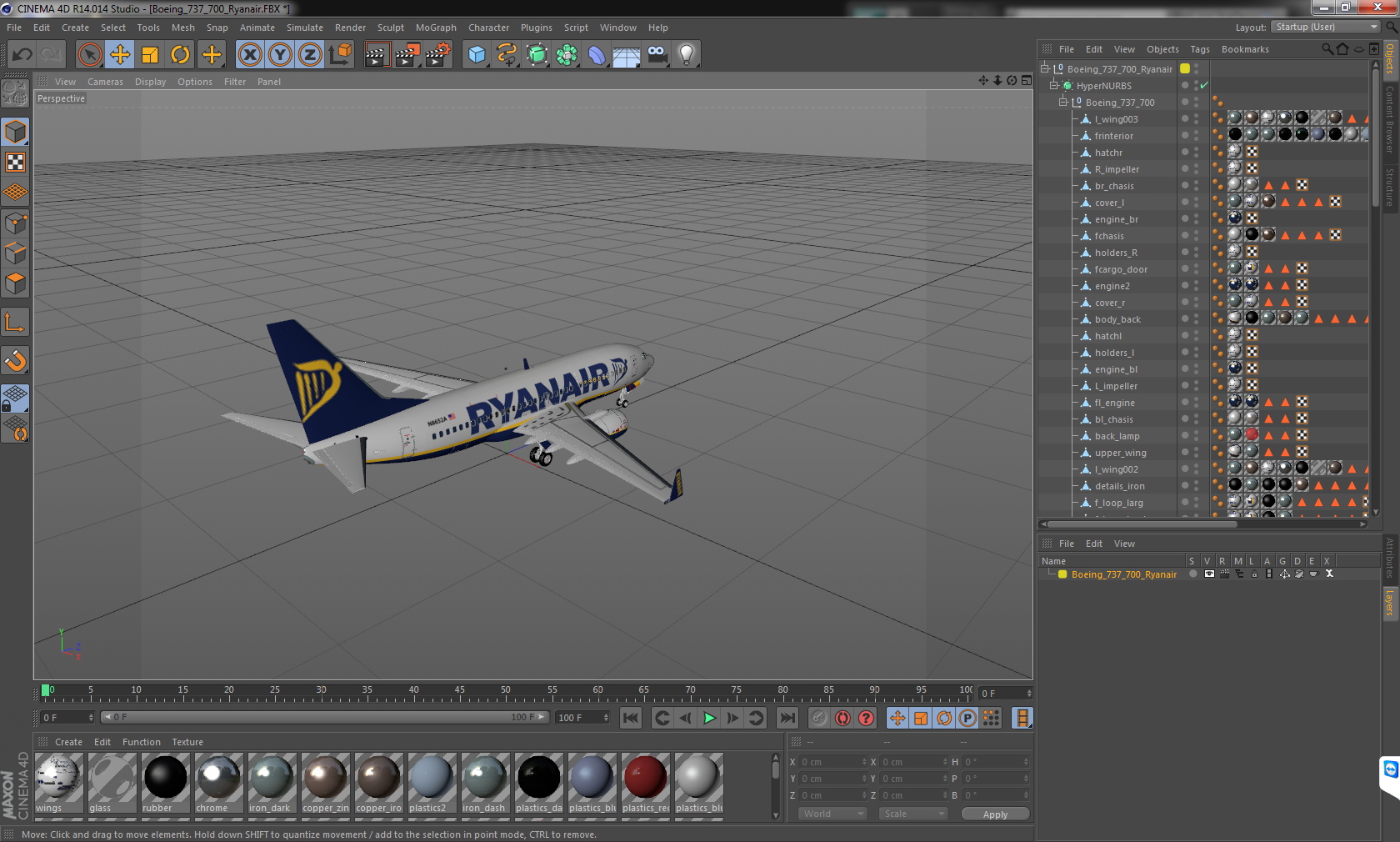Screen dimensions: 1400x842
Task: Select the Live Selection tool
Action: click(x=89, y=55)
